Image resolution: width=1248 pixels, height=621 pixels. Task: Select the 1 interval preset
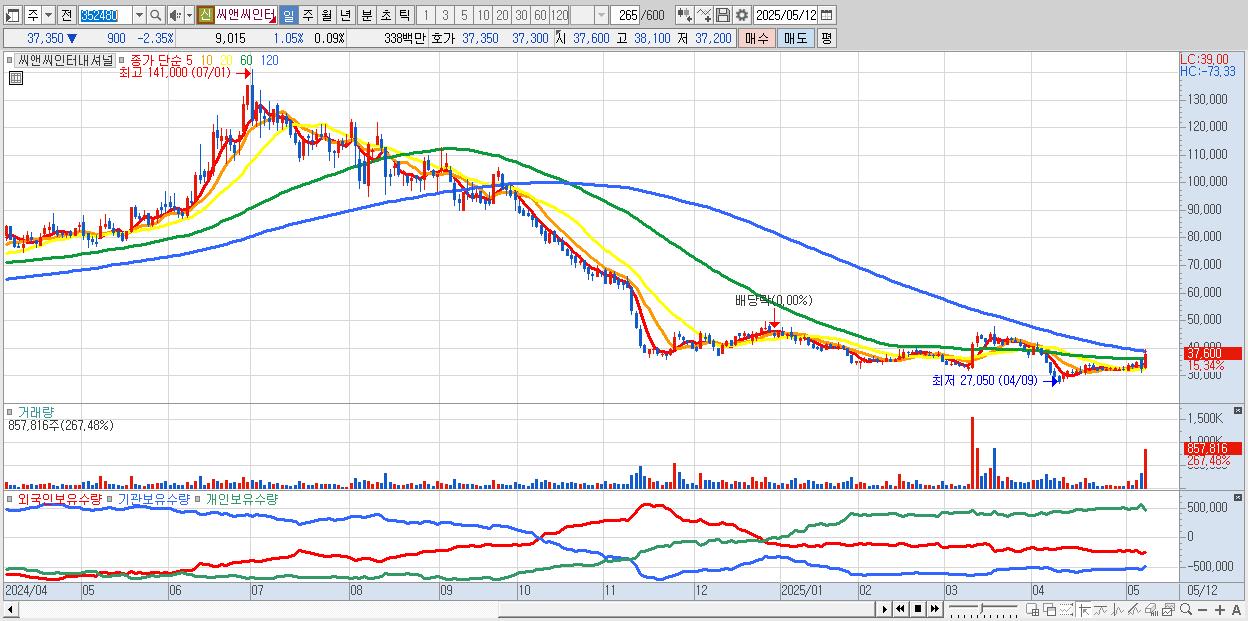(x=426, y=15)
